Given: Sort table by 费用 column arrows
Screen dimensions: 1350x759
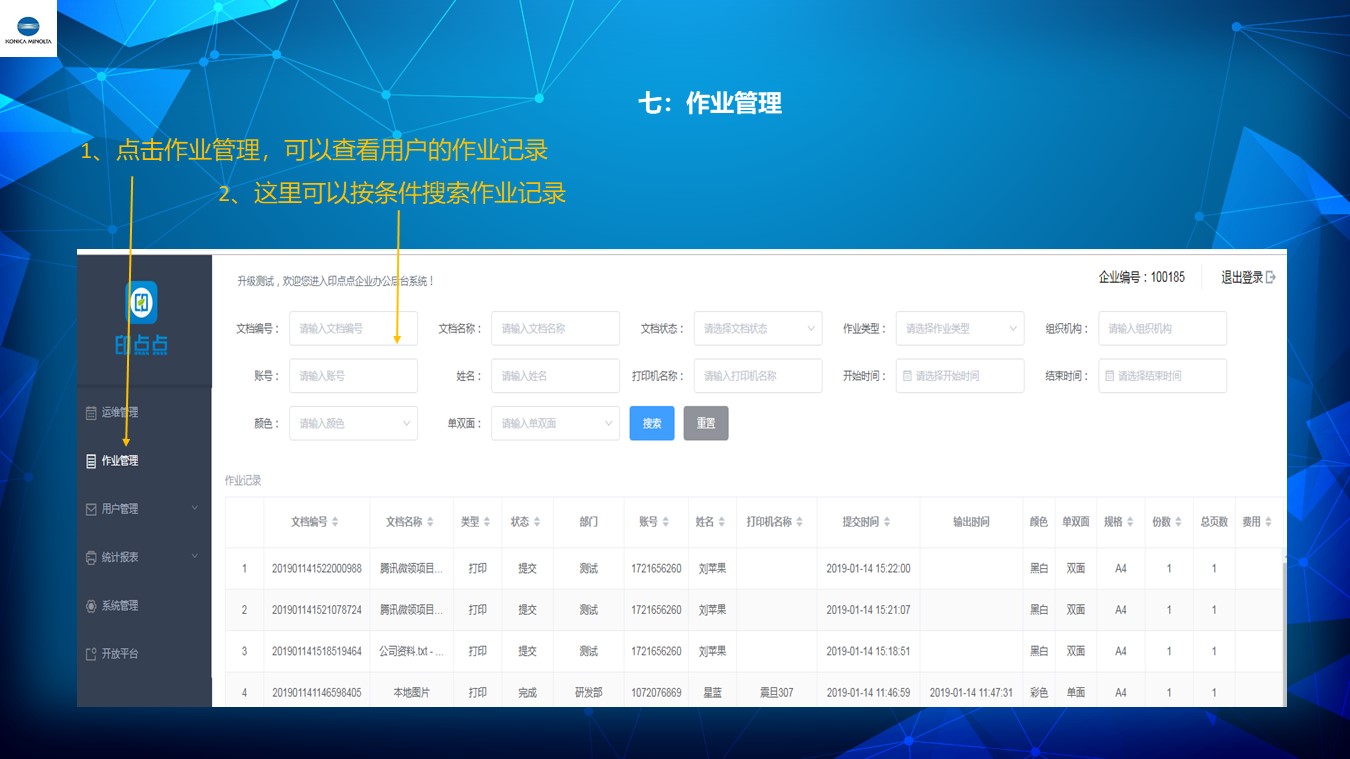Looking at the screenshot, I should tap(1268, 522).
